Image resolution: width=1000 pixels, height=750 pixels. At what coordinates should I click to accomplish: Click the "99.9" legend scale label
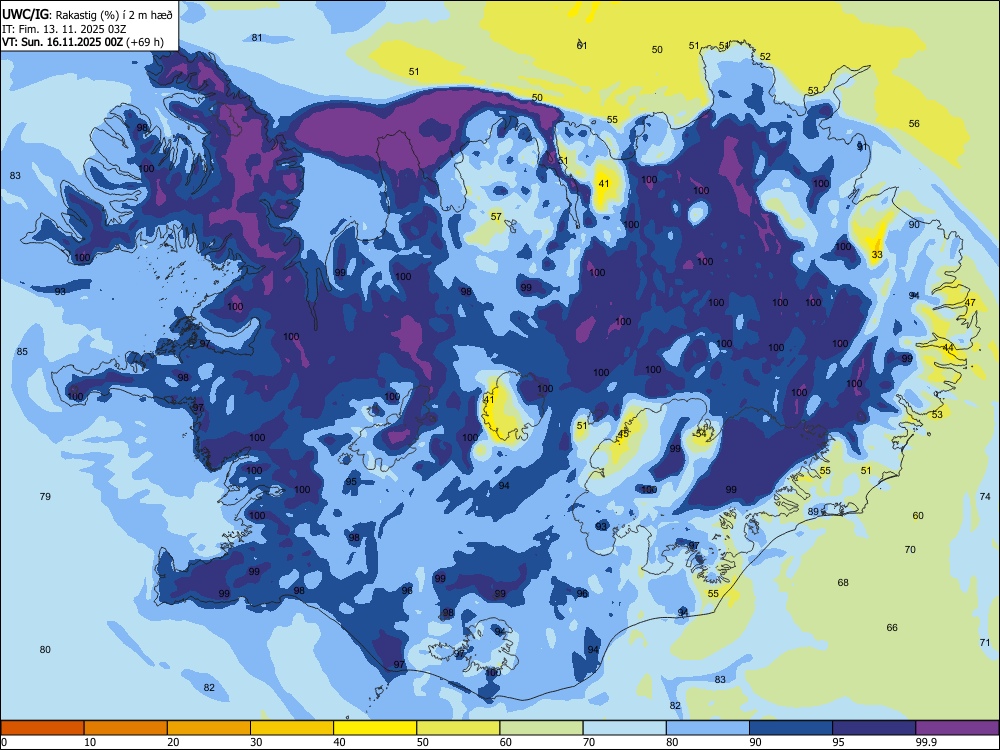[x=925, y=742]
